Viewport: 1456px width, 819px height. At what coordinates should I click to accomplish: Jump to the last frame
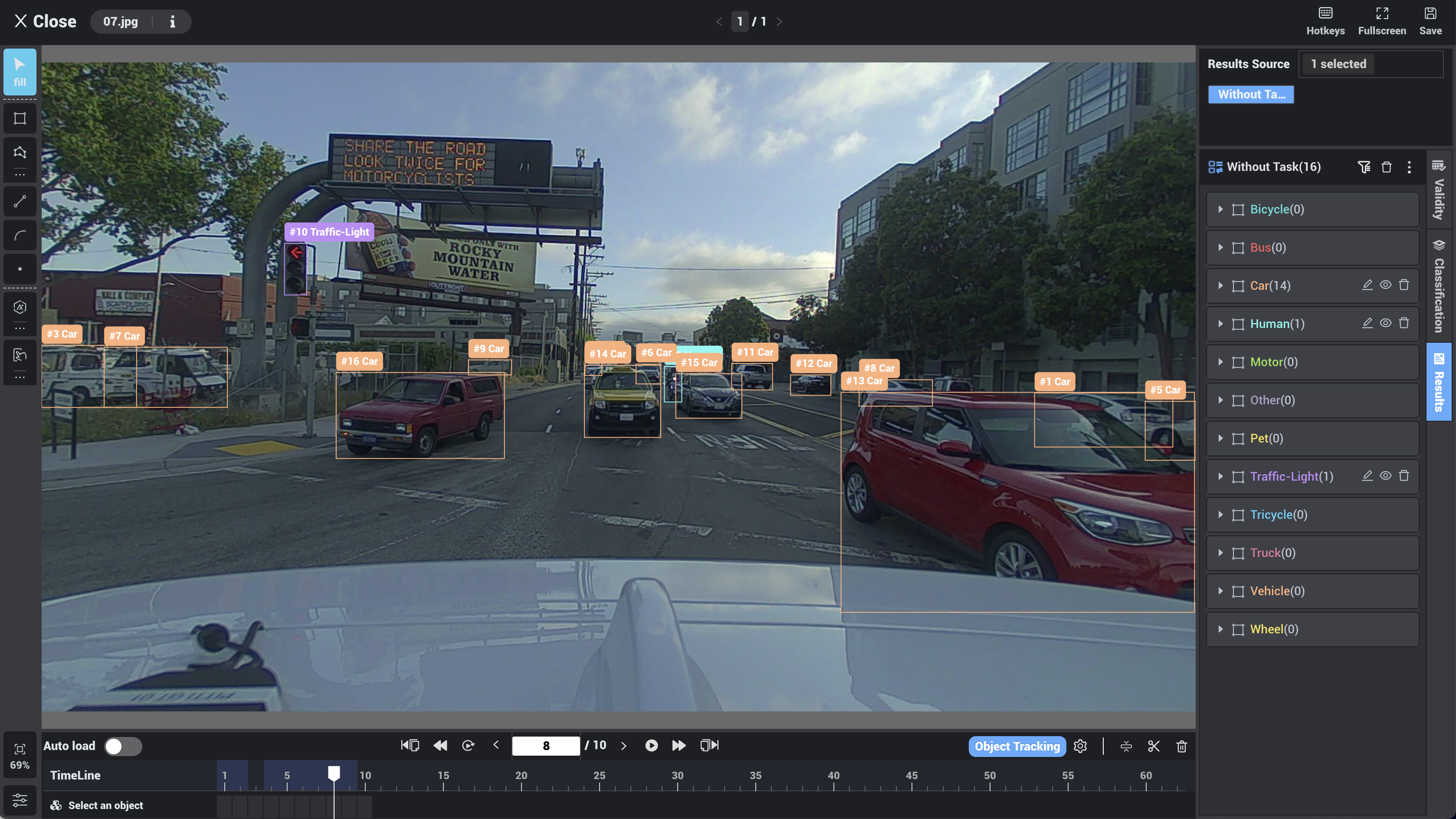tap(709, 745)
